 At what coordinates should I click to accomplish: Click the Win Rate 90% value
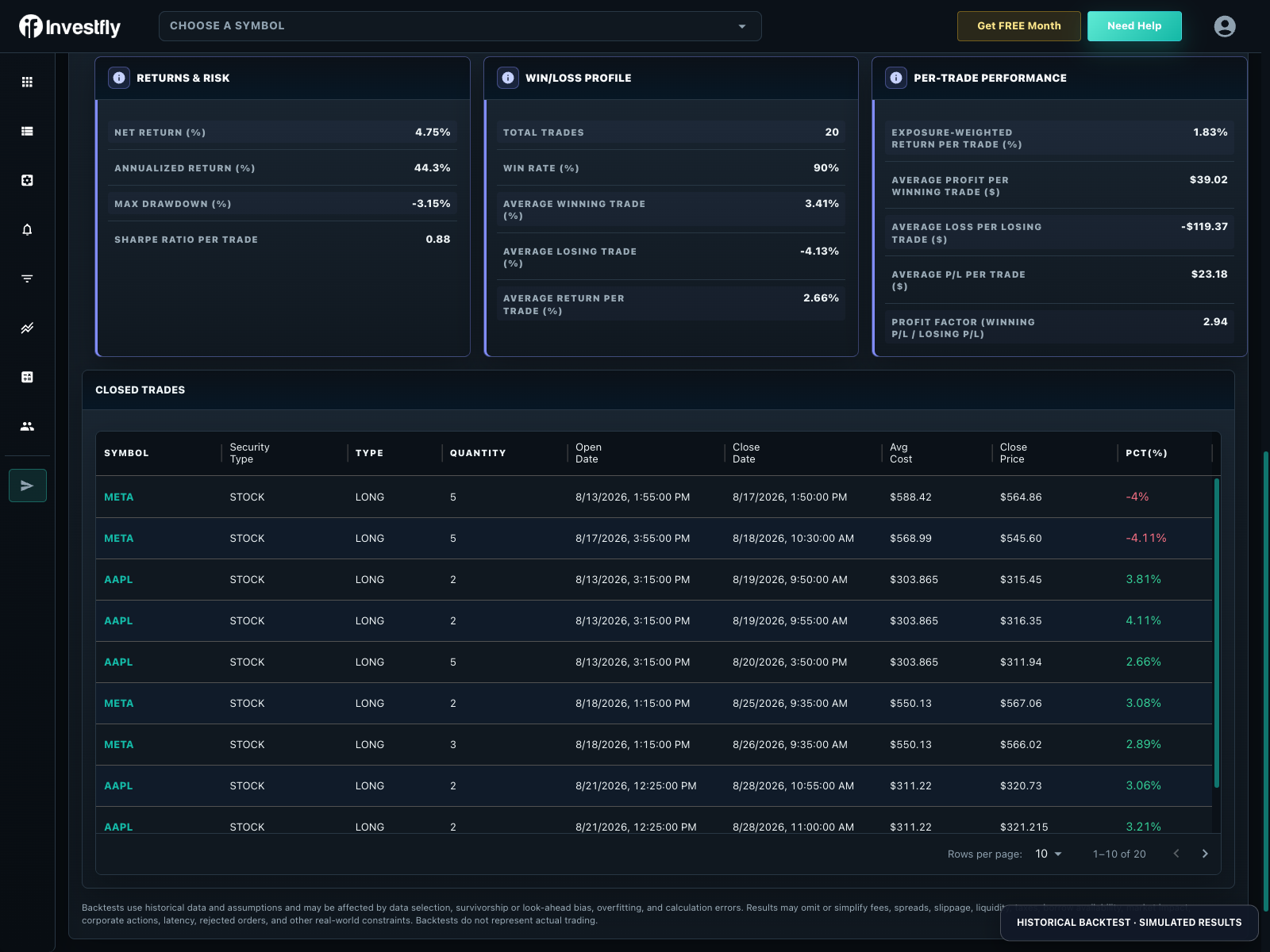click(x=826, y=167)
